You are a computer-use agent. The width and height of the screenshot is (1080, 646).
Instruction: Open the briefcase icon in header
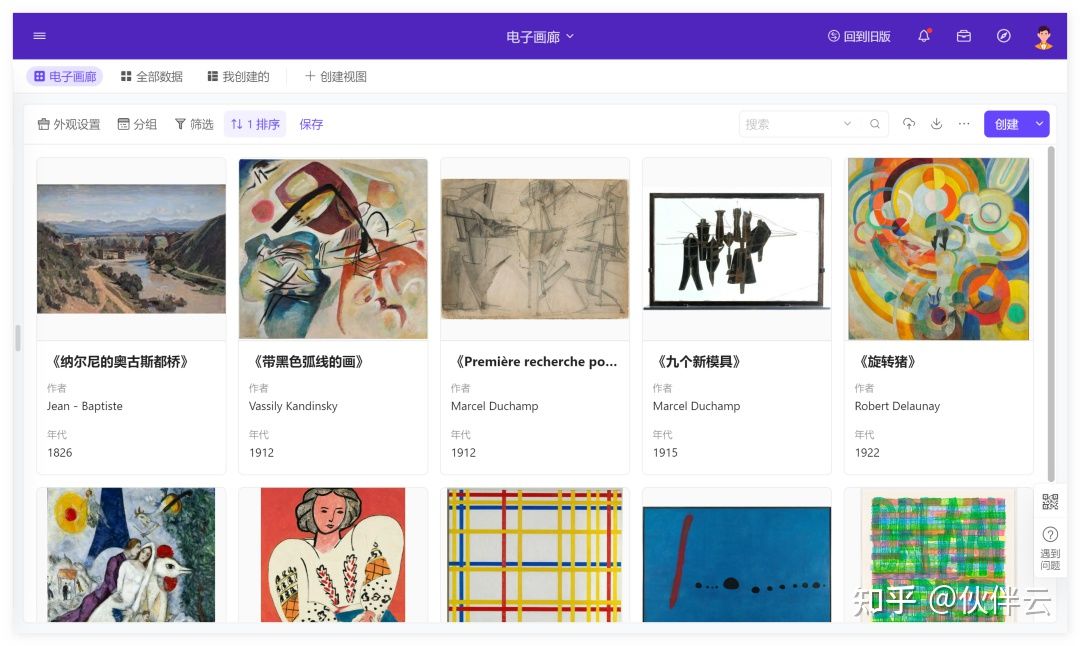964,36
